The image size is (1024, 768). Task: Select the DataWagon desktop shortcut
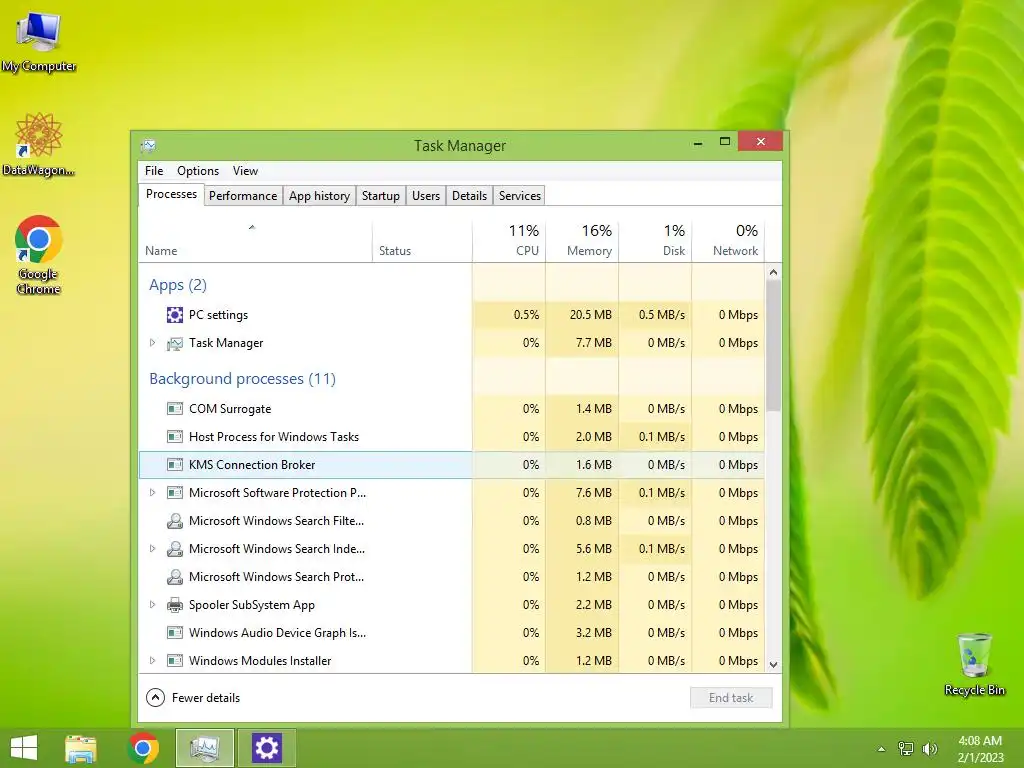[39, 144]
